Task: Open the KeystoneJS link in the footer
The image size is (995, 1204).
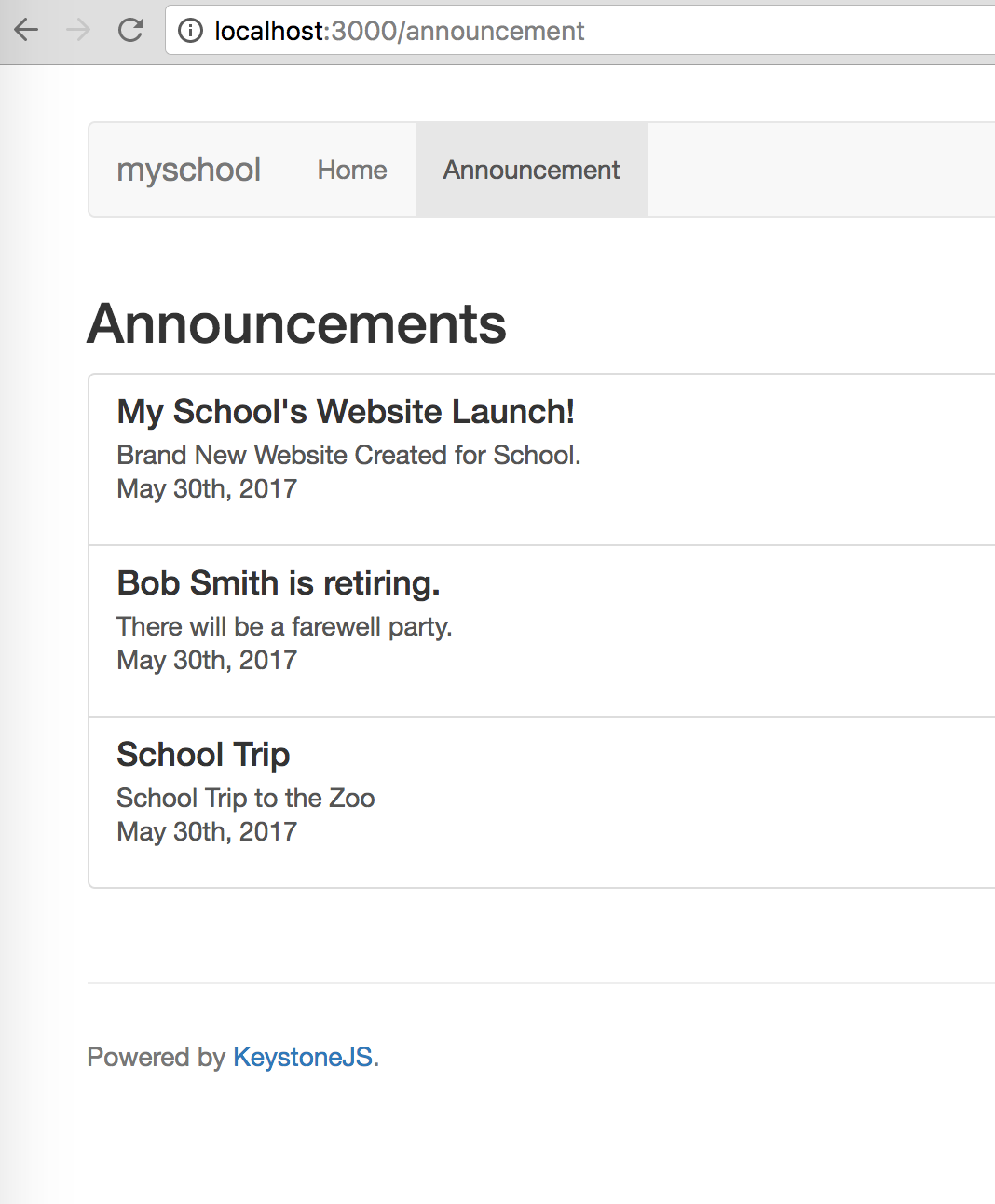Action: [x=302, y=1057]
